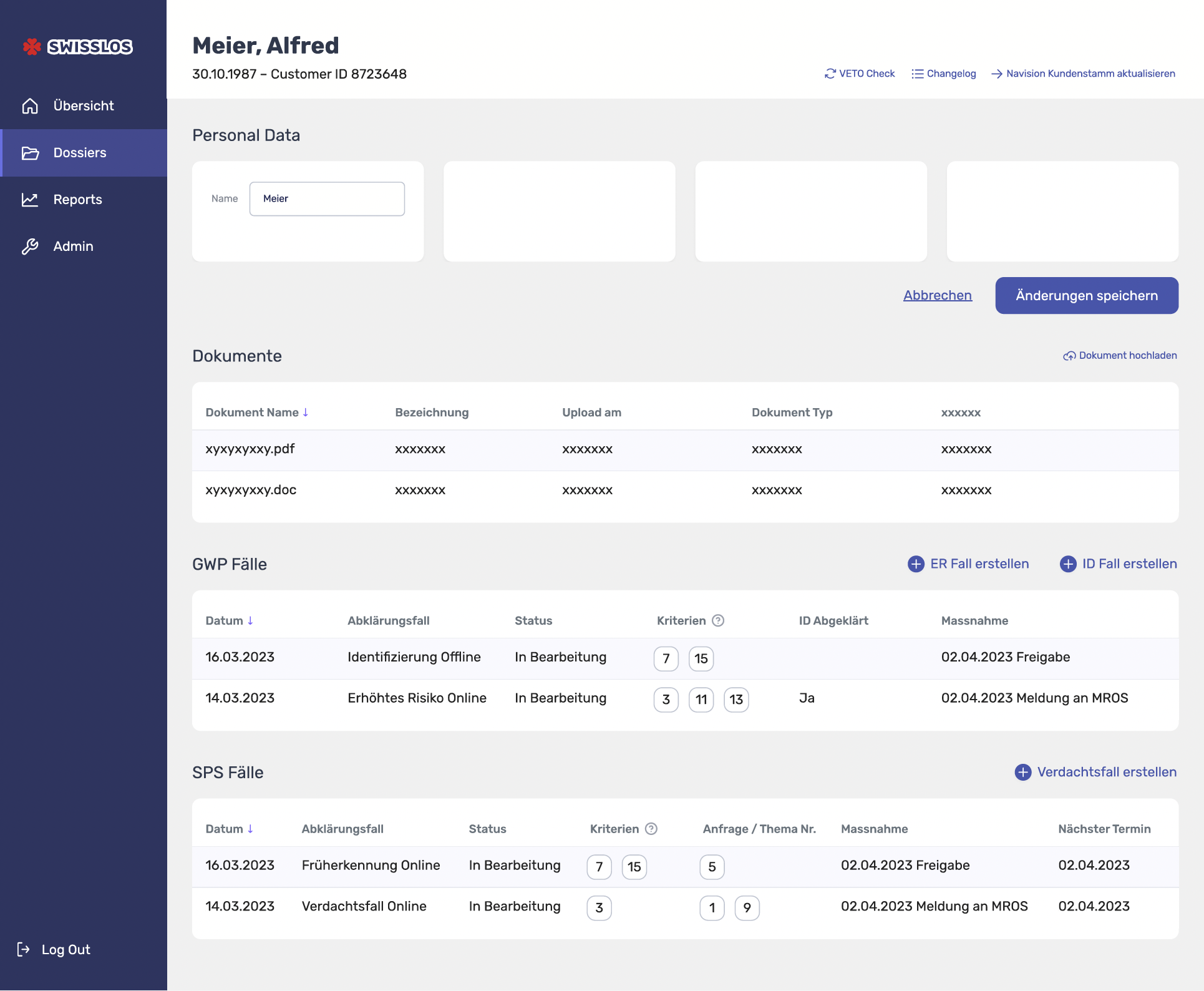Click plus icon for ID Fall erstellen
This screenshot has height=991, width=1204.
(x=1067, y=564)
